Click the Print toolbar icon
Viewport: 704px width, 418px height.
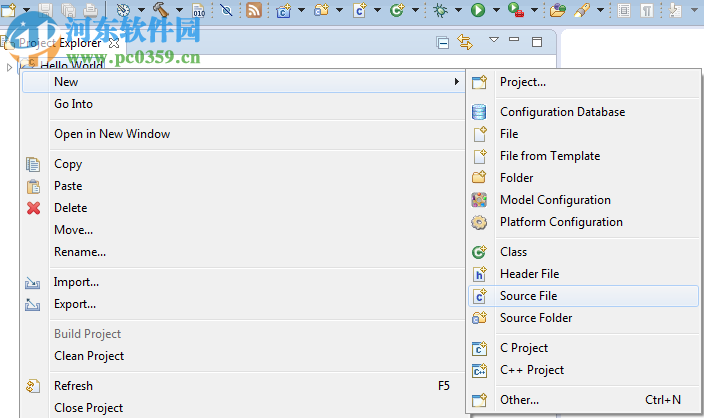(x=90, y=9)
